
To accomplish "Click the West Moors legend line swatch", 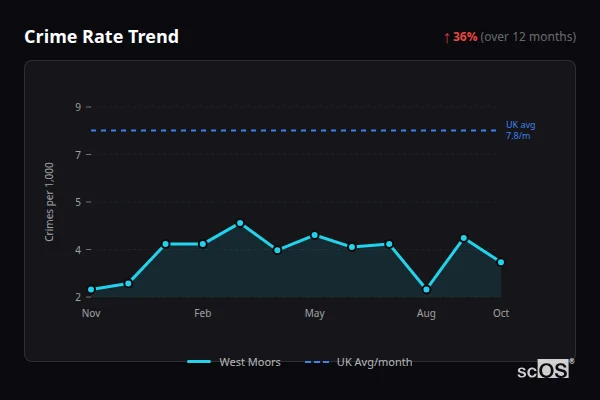I will [199, 362].
